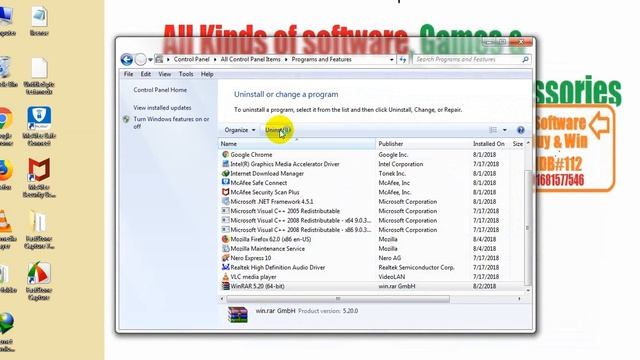This screenshot has width=640, height=360.
Task: Click the Intel Corporation publisher cell
Action: (400, 164)
